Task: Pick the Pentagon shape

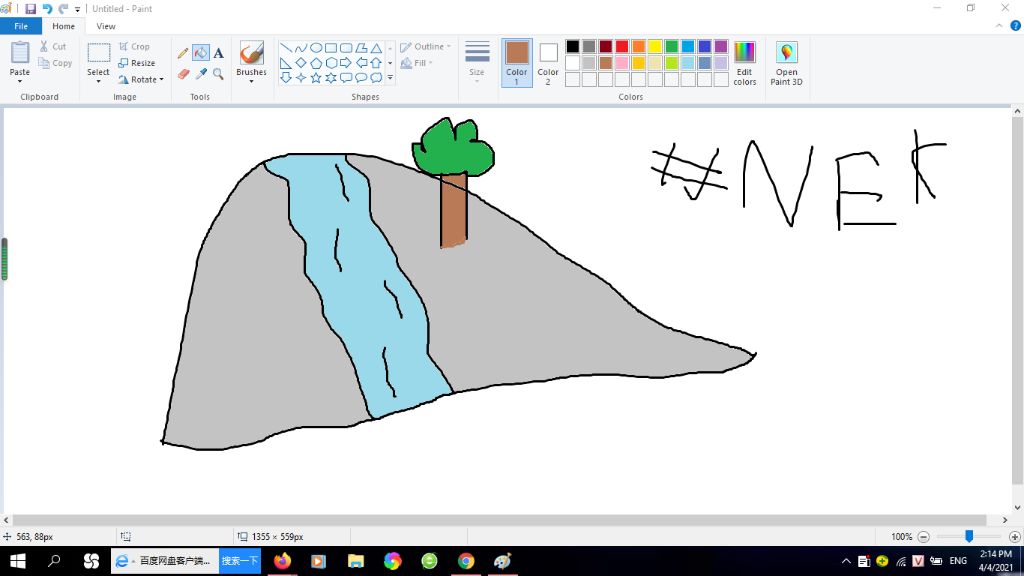Action: 315,63
